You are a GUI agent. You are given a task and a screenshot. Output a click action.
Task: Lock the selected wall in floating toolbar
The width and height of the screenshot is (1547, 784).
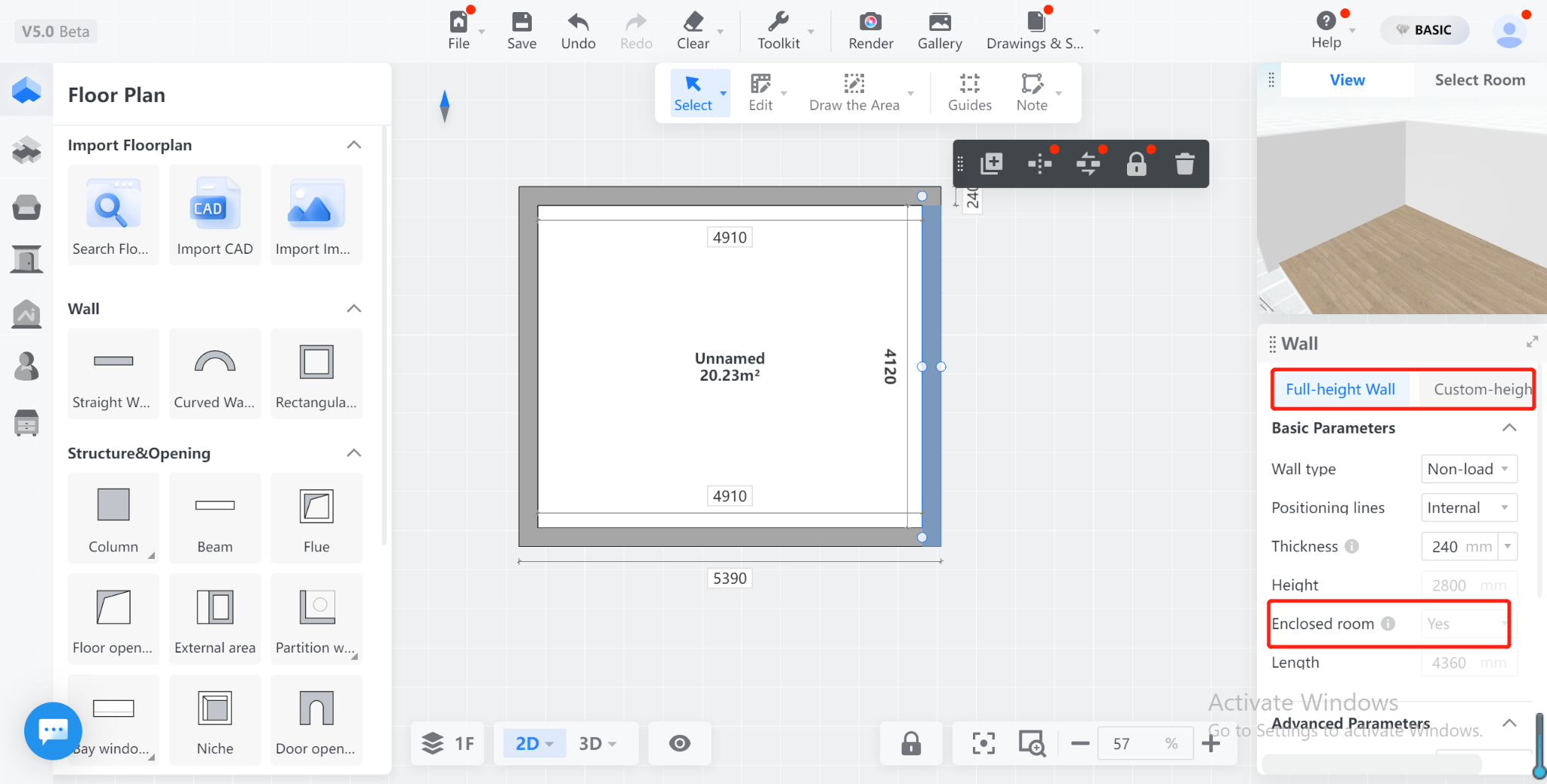1136,164
